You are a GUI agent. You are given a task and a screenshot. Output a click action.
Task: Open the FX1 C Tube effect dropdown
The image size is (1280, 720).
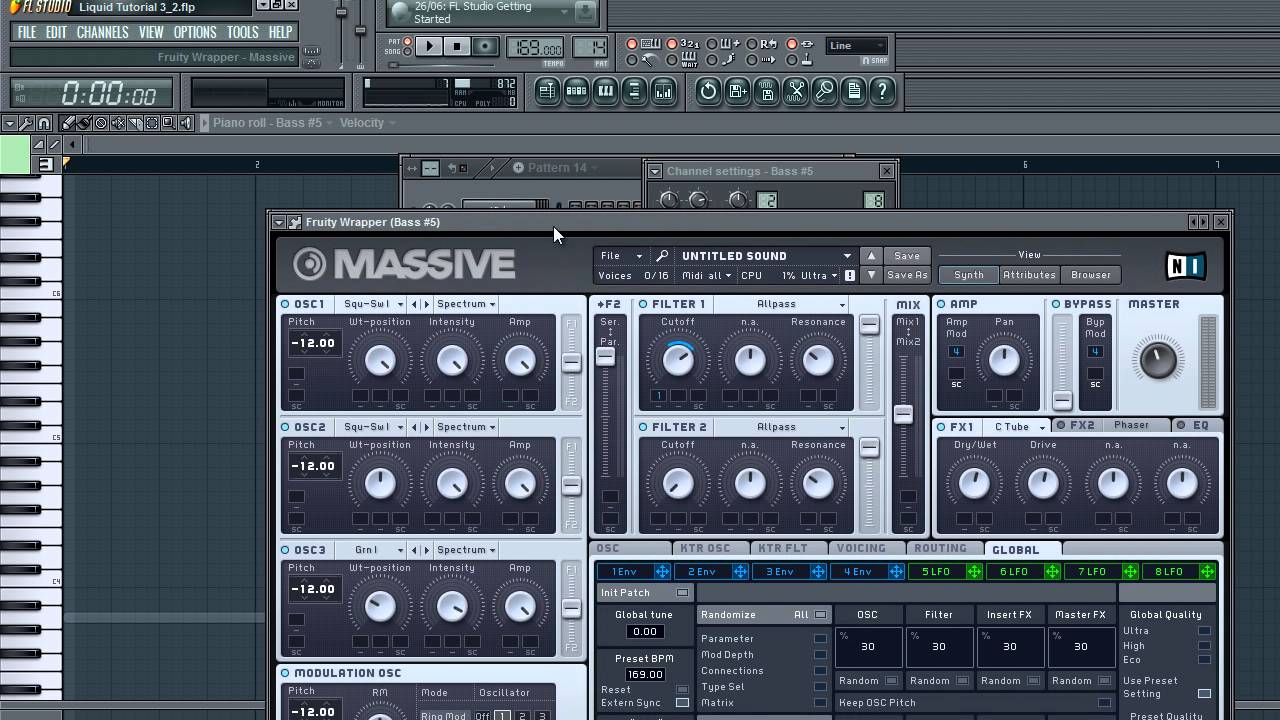click(1018, 427)
